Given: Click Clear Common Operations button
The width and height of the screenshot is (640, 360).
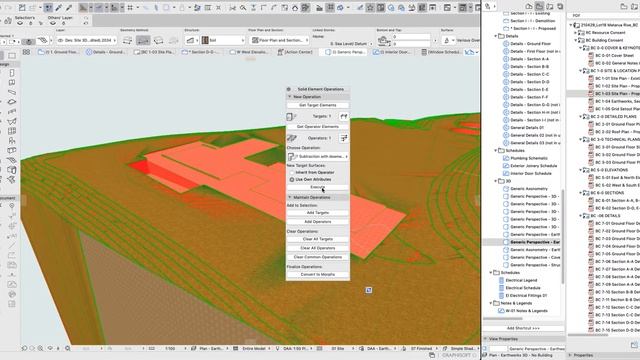Looking at the screenshot, I should tap(318, 257).
